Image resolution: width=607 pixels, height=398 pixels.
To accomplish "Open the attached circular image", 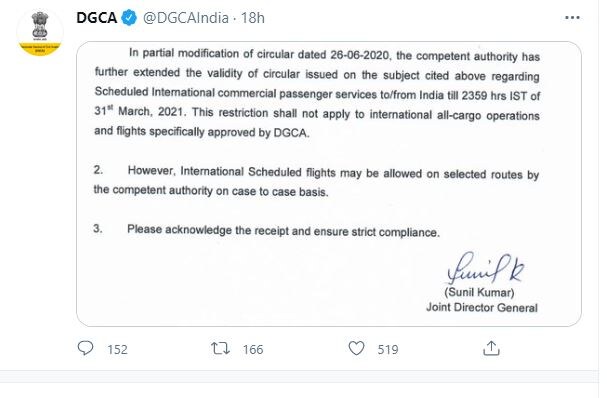I will 329,184.
